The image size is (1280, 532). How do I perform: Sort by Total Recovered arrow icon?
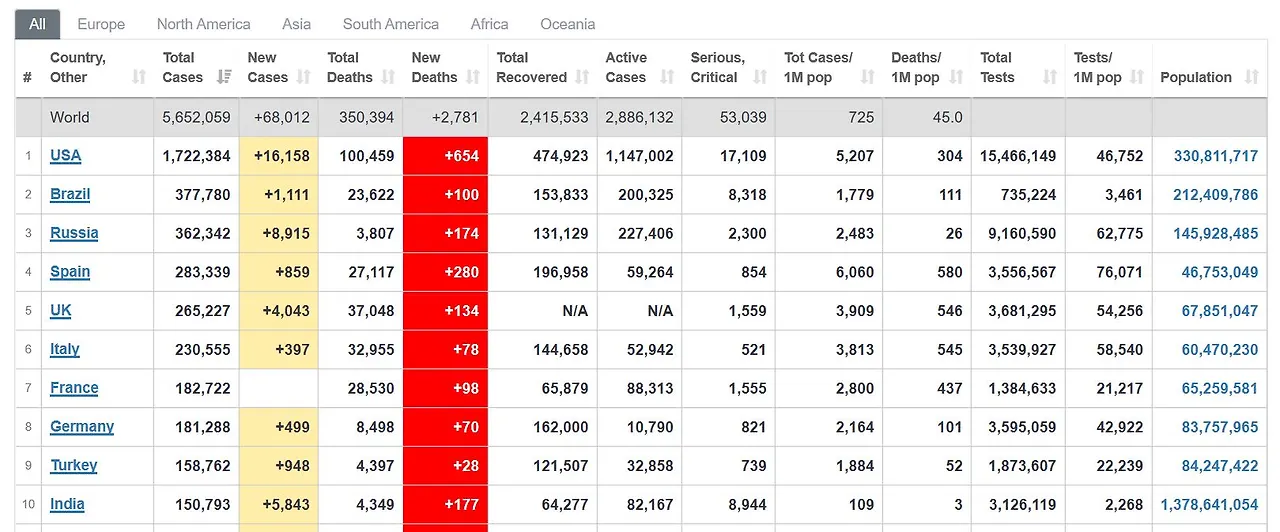point(583,77)
